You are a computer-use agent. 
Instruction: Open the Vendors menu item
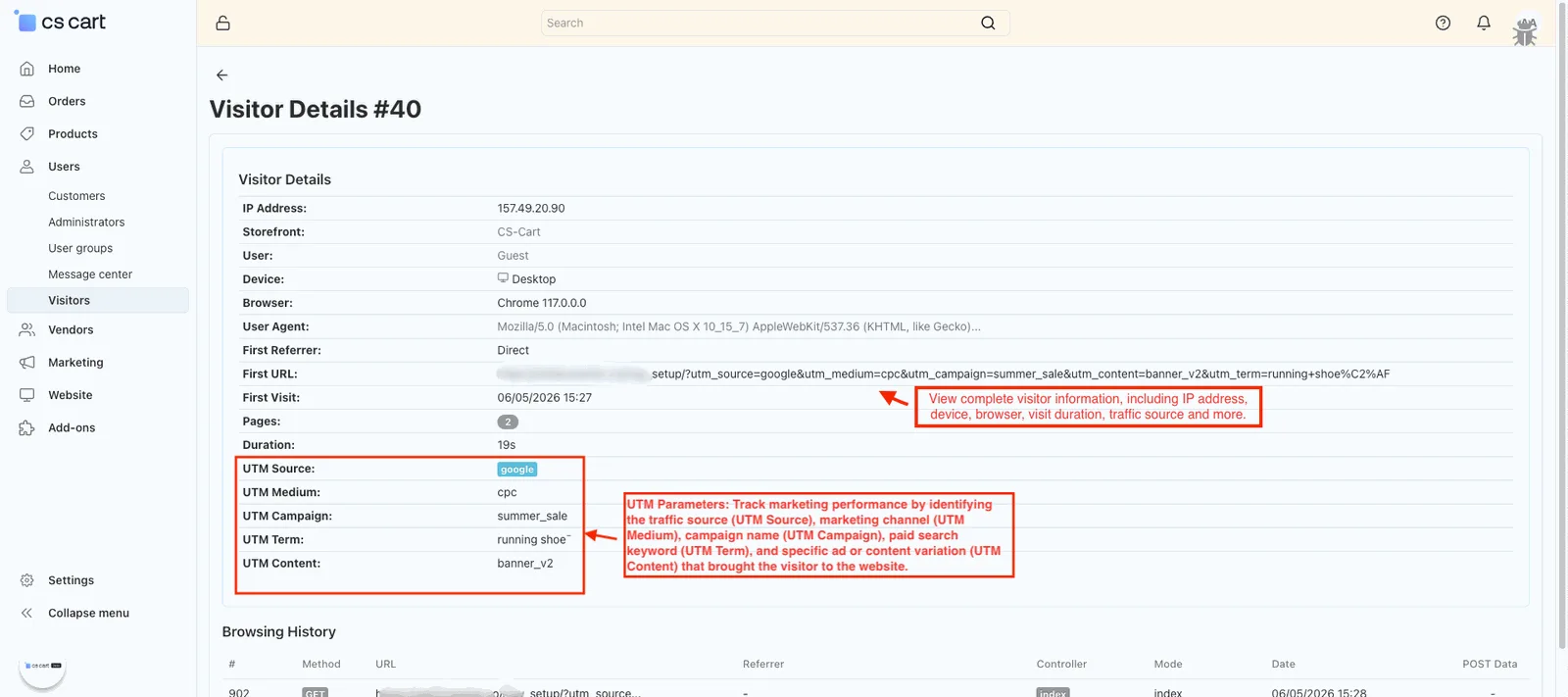[x=71, y=330]
